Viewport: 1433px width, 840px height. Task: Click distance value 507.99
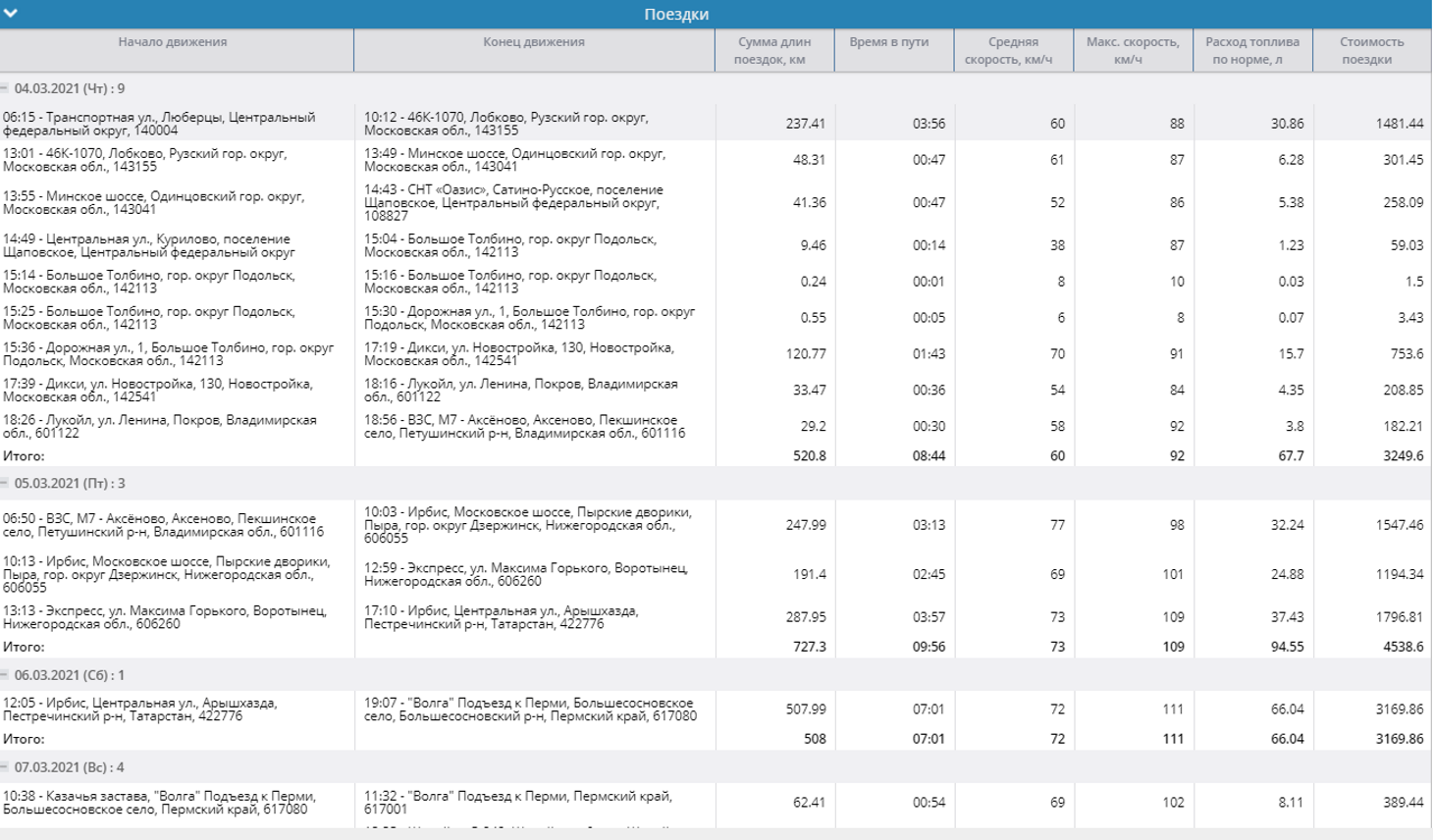click(x=806, y=709)
